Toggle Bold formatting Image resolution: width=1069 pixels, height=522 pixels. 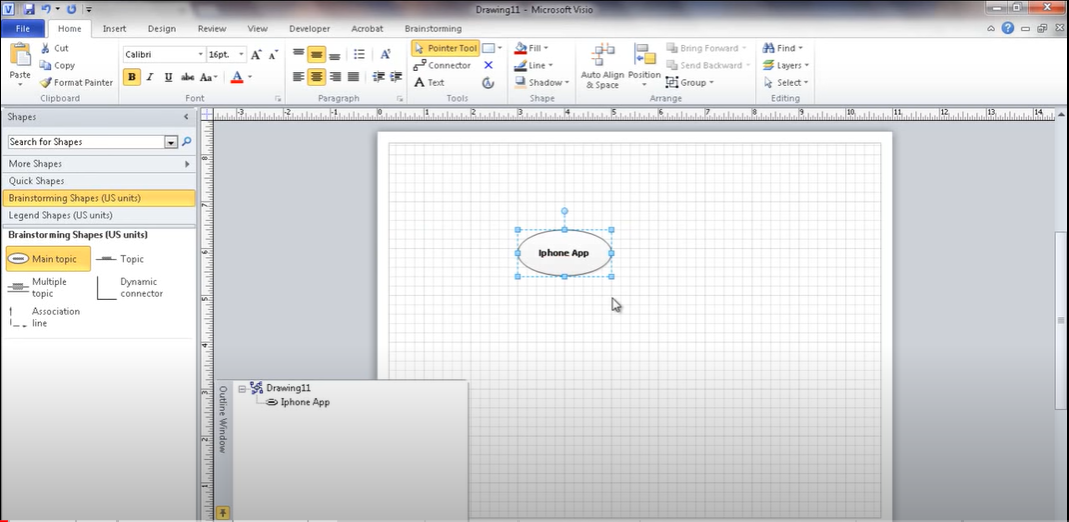132,77
